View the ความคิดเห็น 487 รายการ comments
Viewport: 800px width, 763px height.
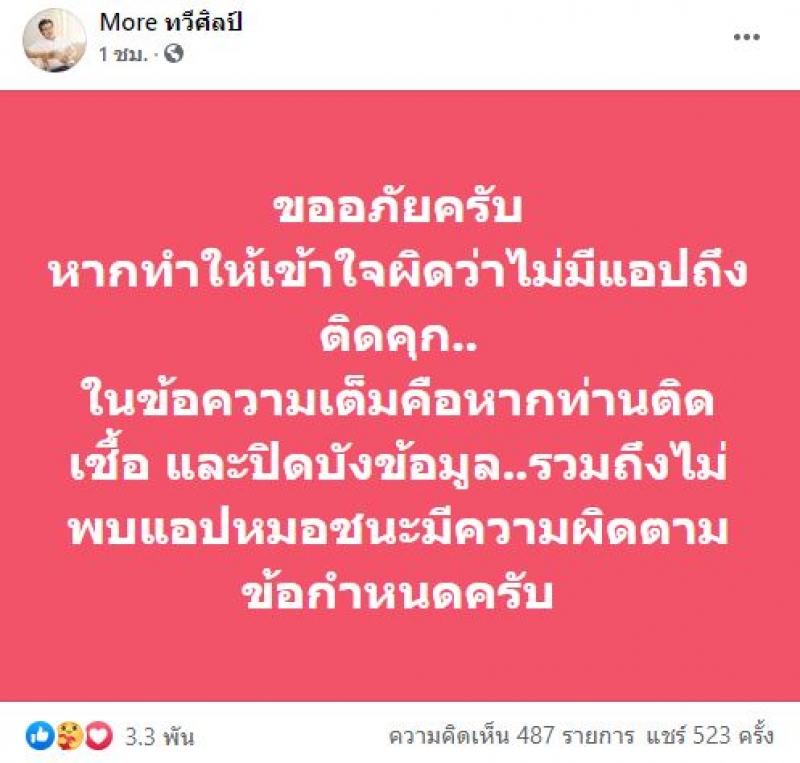point(511,736)
